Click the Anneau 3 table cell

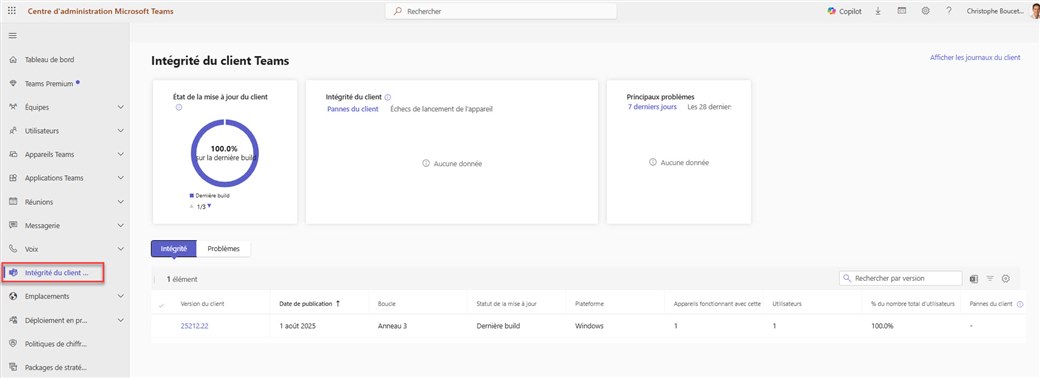tap(392, 326)
